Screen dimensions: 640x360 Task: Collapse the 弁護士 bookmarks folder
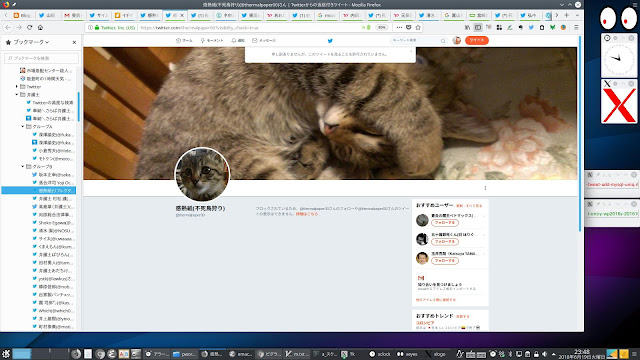17,94
